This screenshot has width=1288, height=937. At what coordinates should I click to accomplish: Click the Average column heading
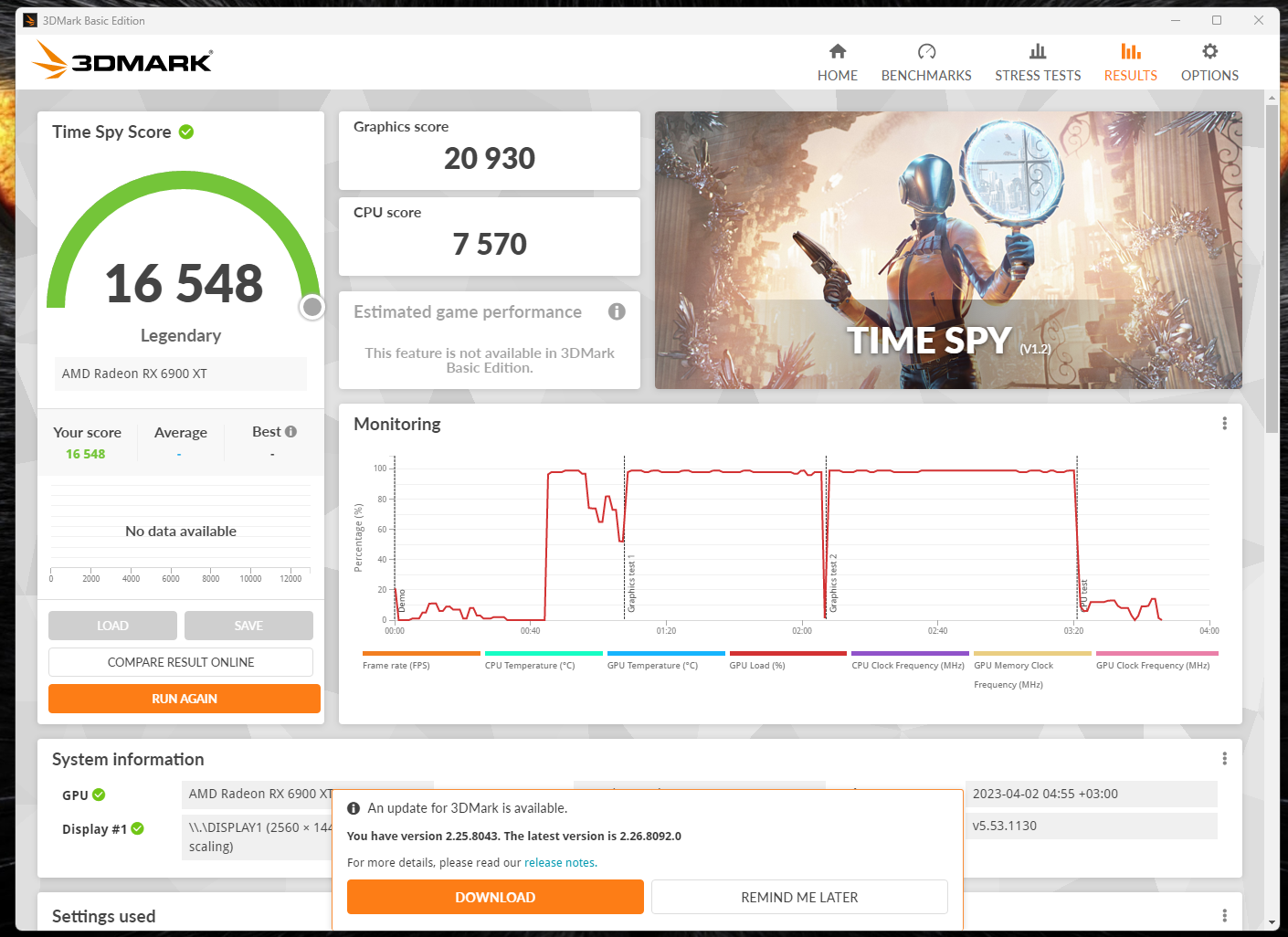(181, 433)
